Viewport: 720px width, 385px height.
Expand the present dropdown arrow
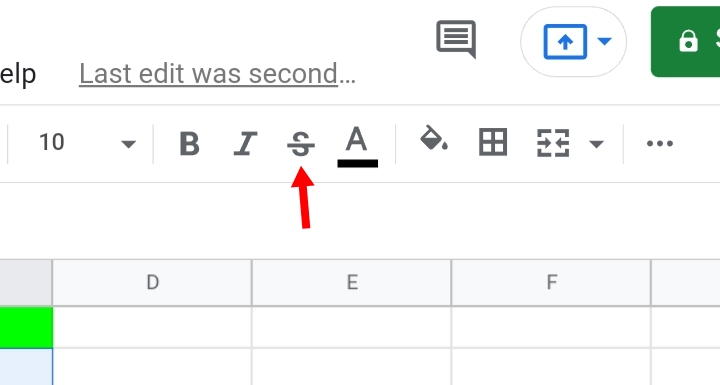tap(604, 41)
